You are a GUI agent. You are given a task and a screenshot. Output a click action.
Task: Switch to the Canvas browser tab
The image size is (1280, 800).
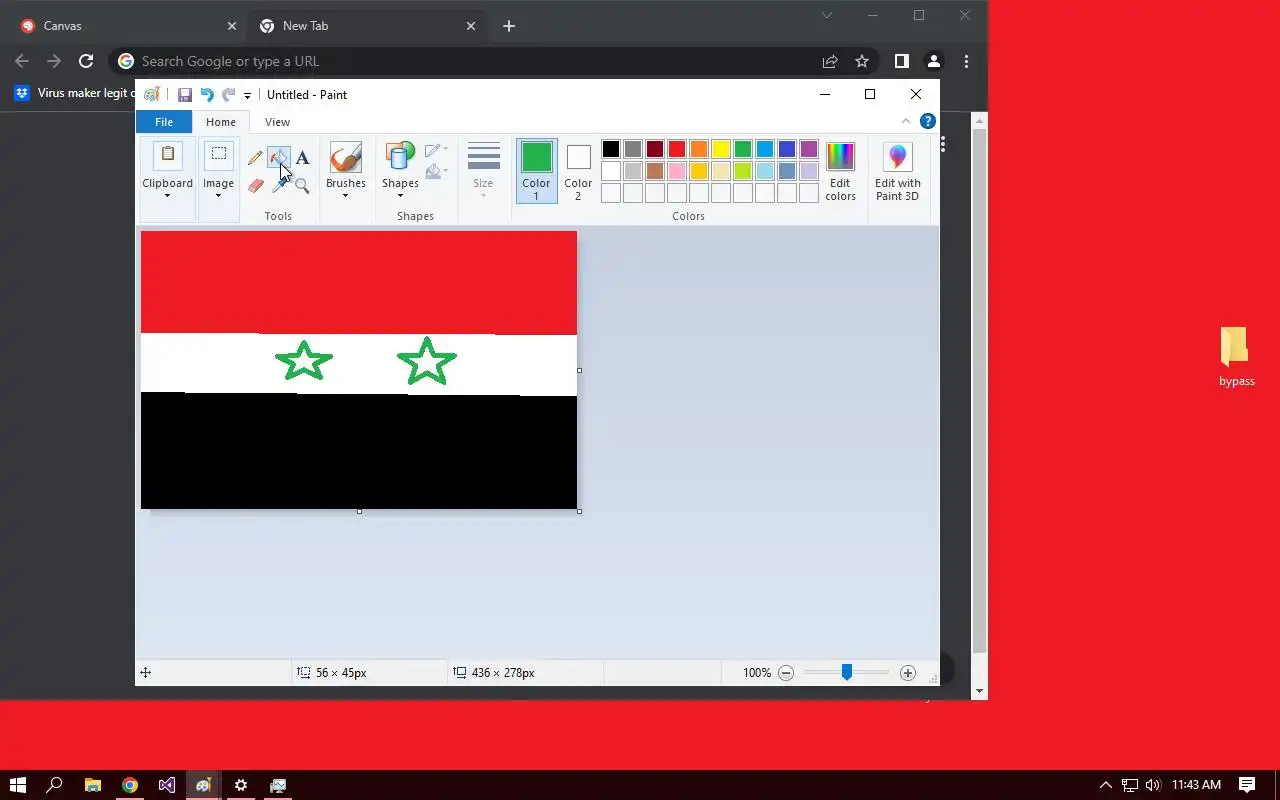(124, 26)
